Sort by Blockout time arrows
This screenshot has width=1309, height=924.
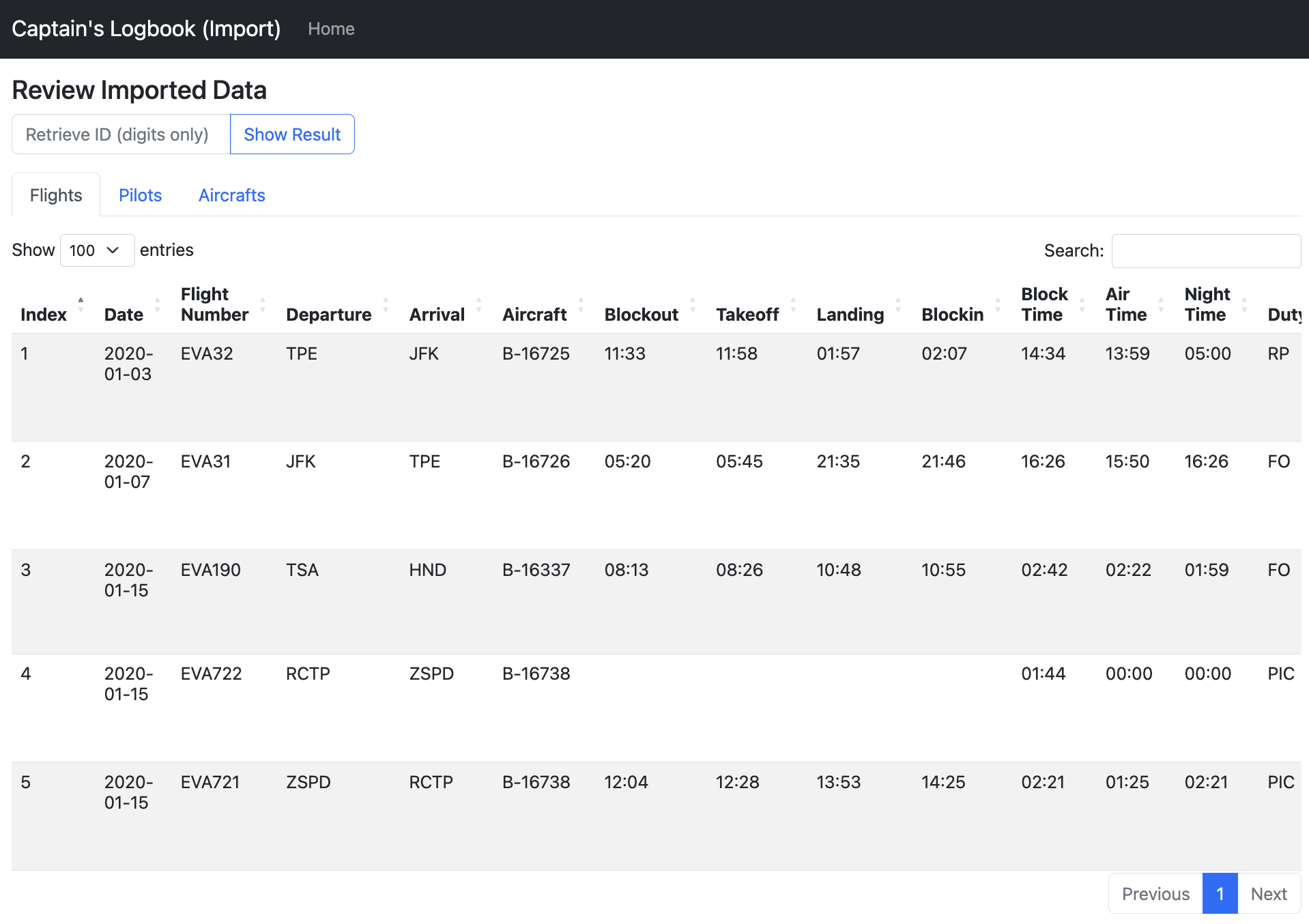click(693, 305)
